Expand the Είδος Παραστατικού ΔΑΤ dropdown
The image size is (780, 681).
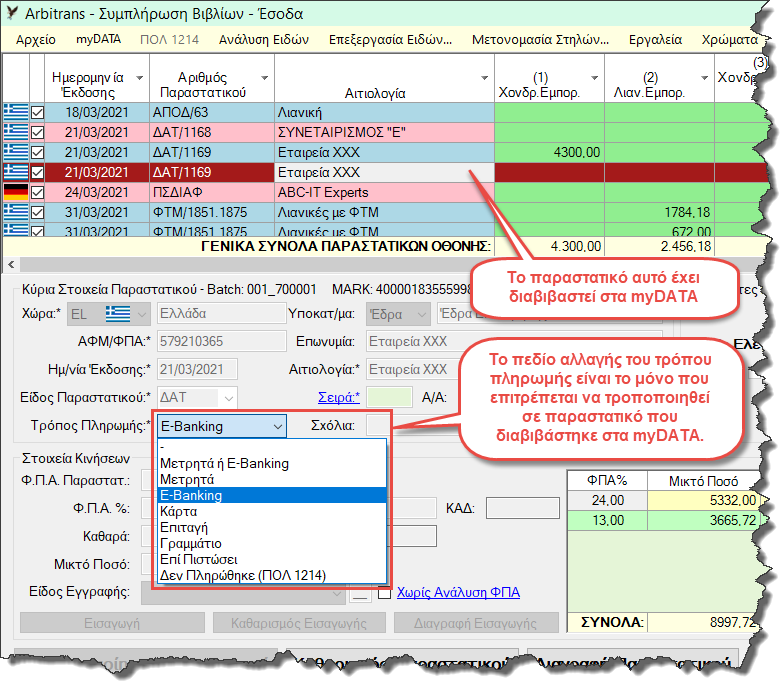click(x=229, y=398)
